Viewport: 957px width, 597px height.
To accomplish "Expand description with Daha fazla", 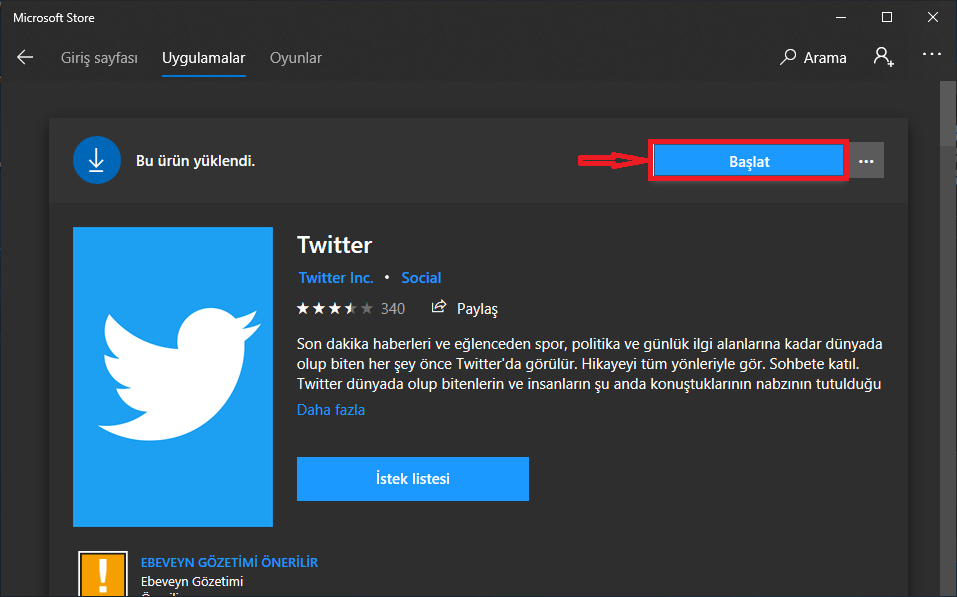I will point(331,410).
